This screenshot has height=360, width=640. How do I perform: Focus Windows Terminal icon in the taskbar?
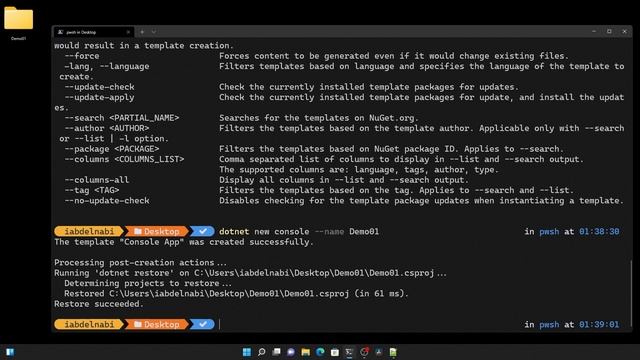coord(349,352)
